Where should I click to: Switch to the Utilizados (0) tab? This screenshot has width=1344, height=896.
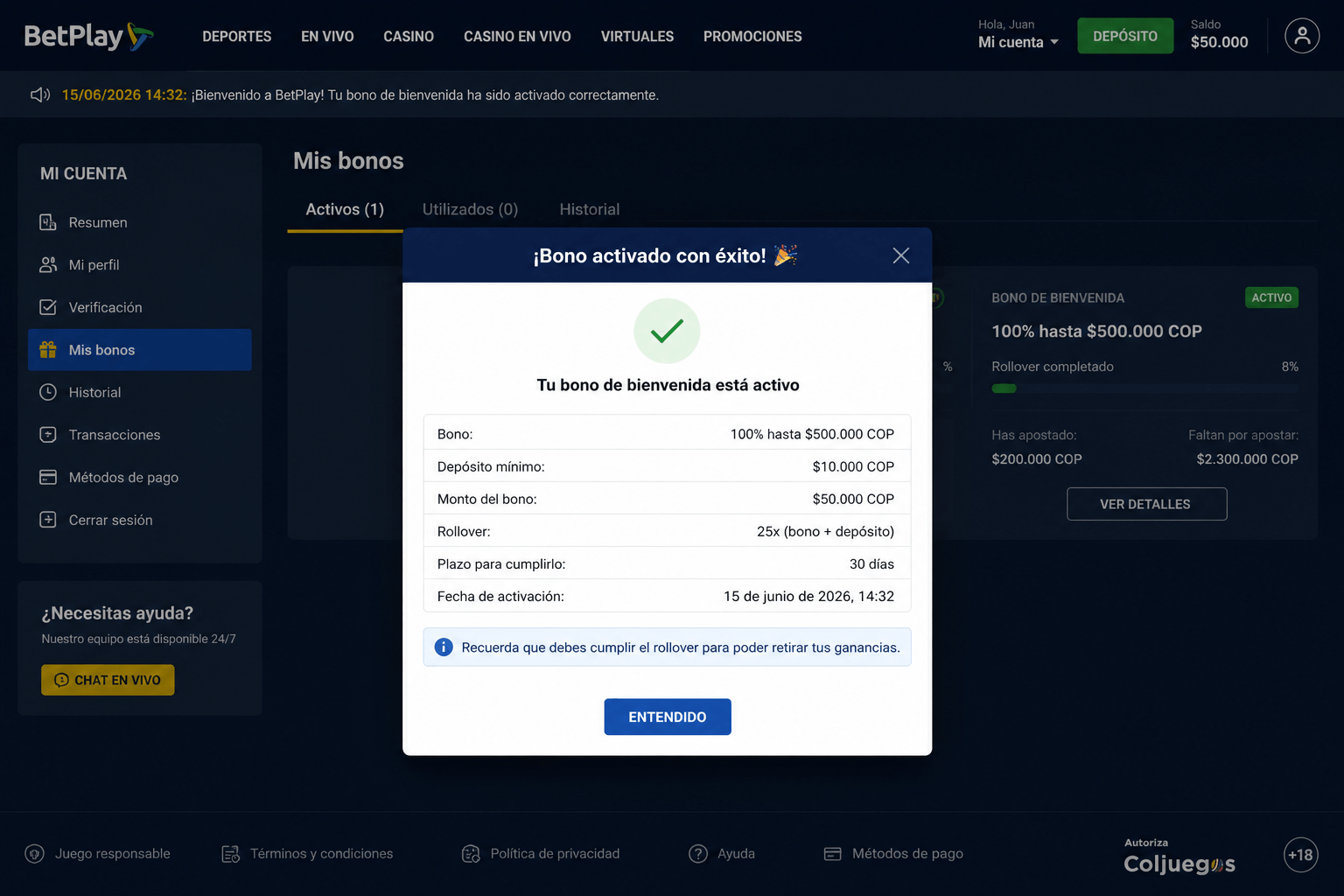tap(470, 209)
